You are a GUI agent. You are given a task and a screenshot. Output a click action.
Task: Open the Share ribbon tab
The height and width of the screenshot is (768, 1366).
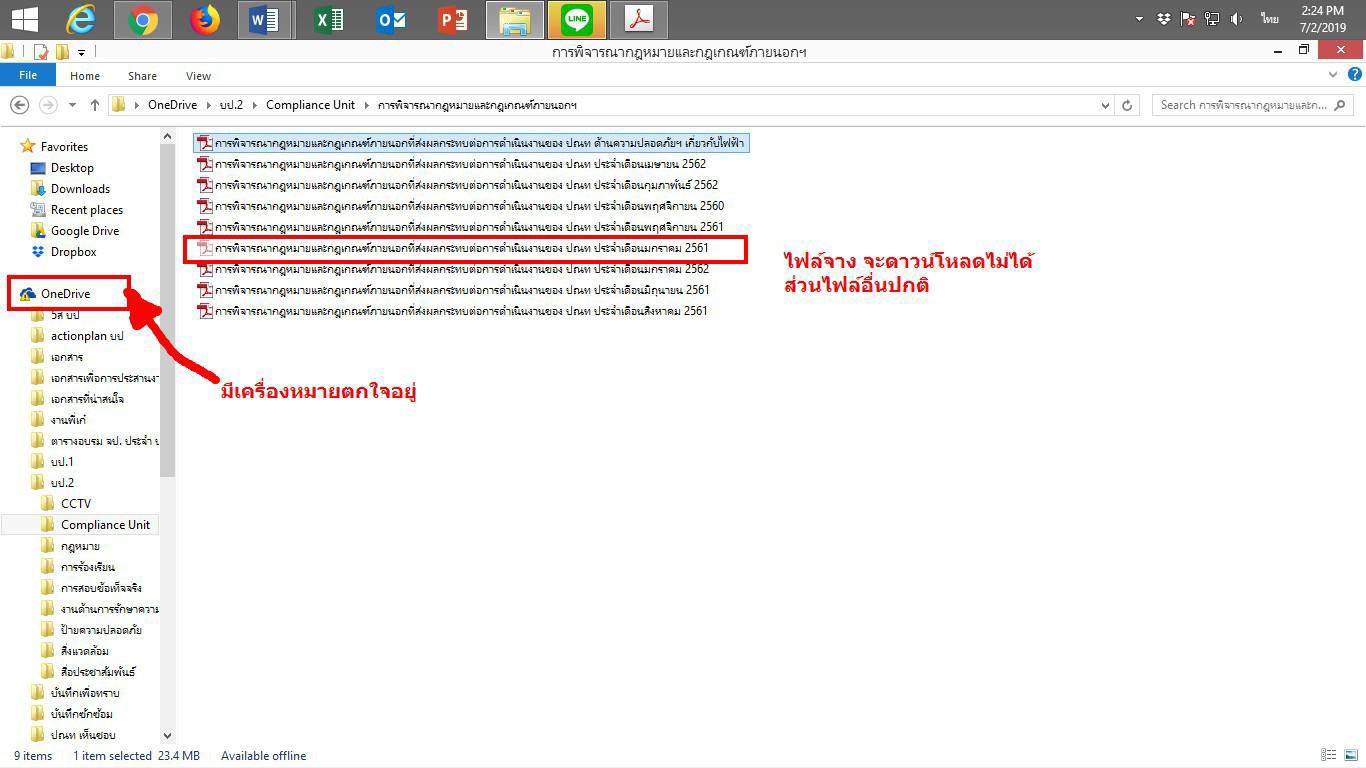(142, 76)
